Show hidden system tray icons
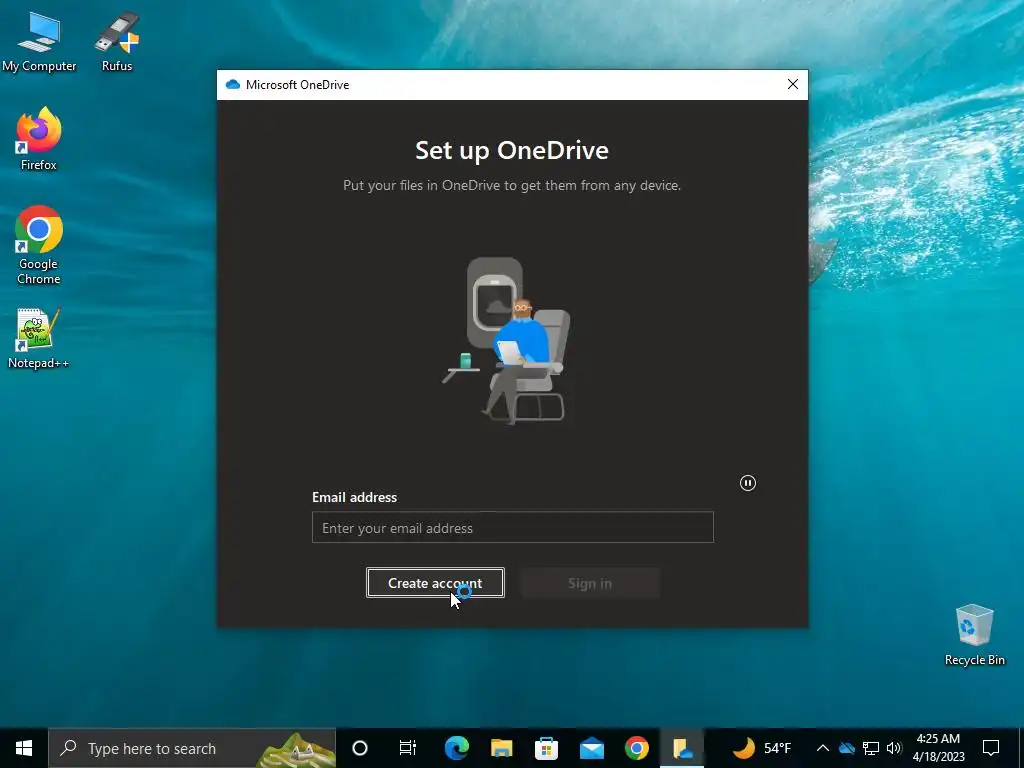This screenshot has height=768, width=1024. tap(823, 748)
